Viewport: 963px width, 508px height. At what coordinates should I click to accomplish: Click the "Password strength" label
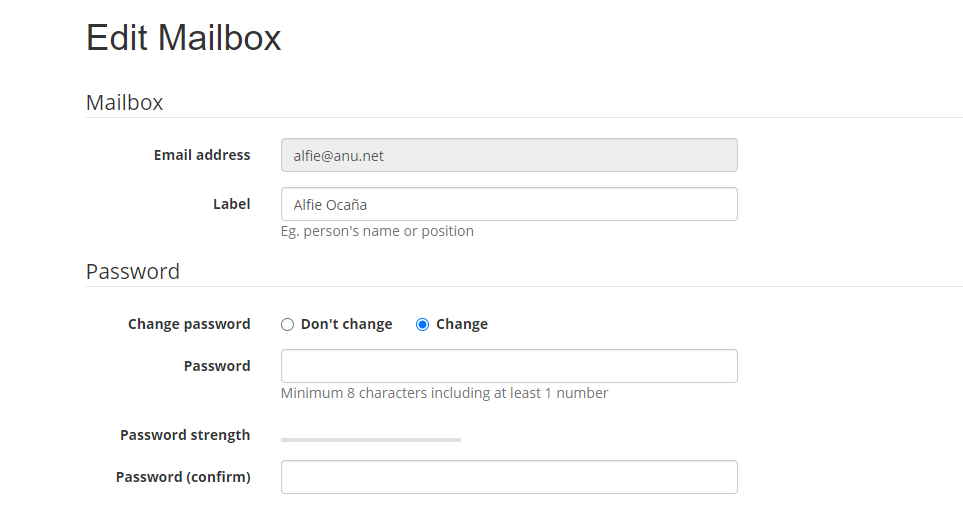185,435
